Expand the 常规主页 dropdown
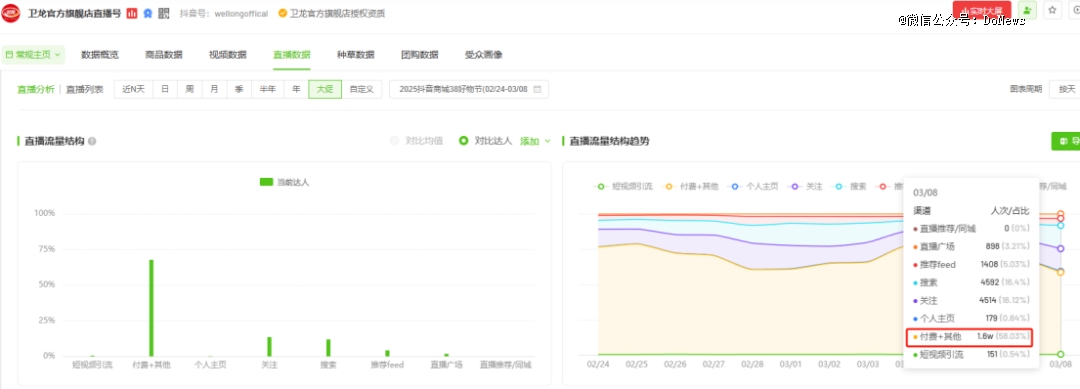Viewport: 1080px width, 389px height. point(33,54)
